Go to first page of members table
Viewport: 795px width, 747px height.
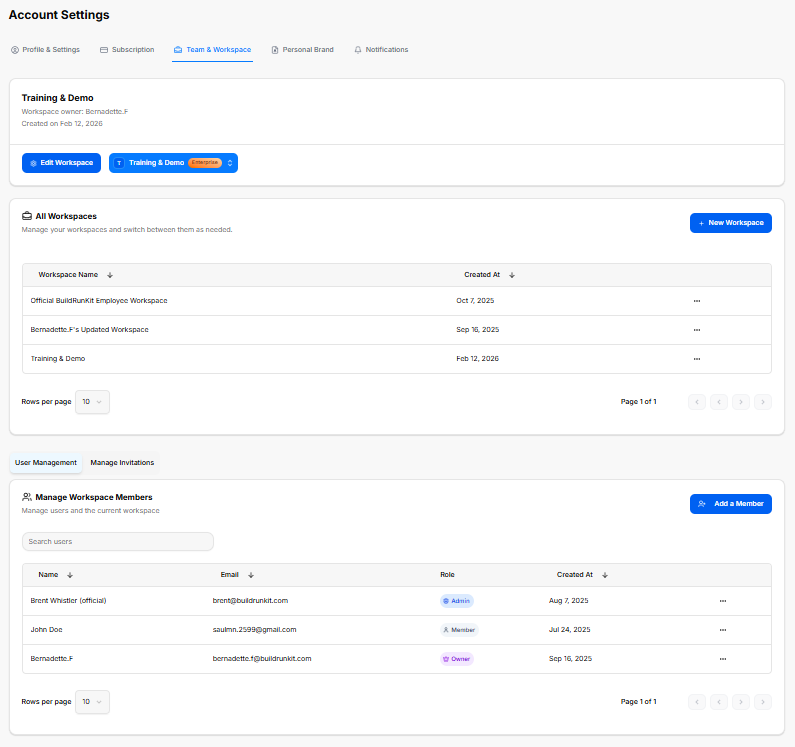pos(697,702)
